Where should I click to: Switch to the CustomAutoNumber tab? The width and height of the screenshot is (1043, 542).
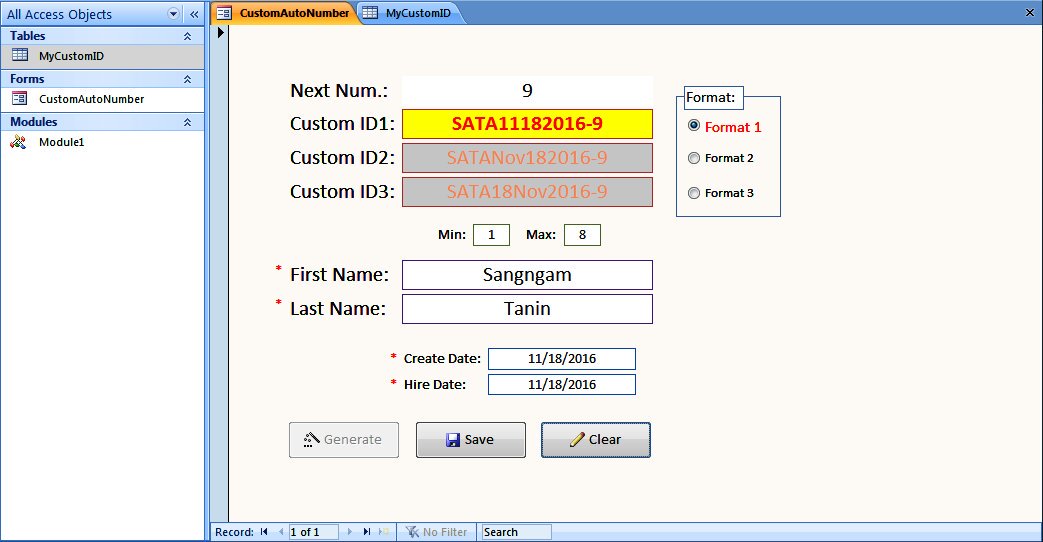click(286, 13)
